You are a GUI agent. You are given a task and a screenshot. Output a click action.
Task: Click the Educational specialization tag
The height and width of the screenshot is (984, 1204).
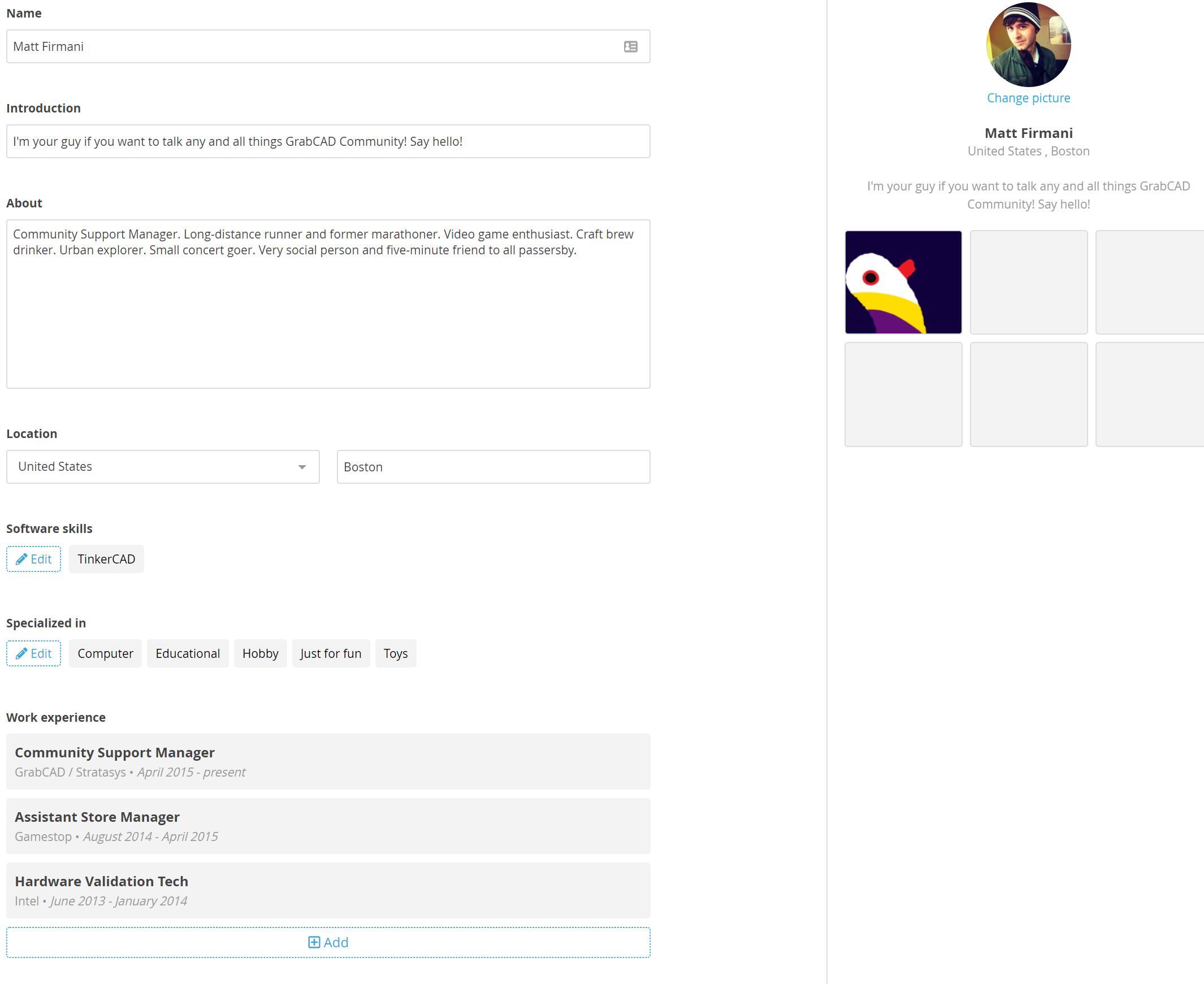coord(188,653)
